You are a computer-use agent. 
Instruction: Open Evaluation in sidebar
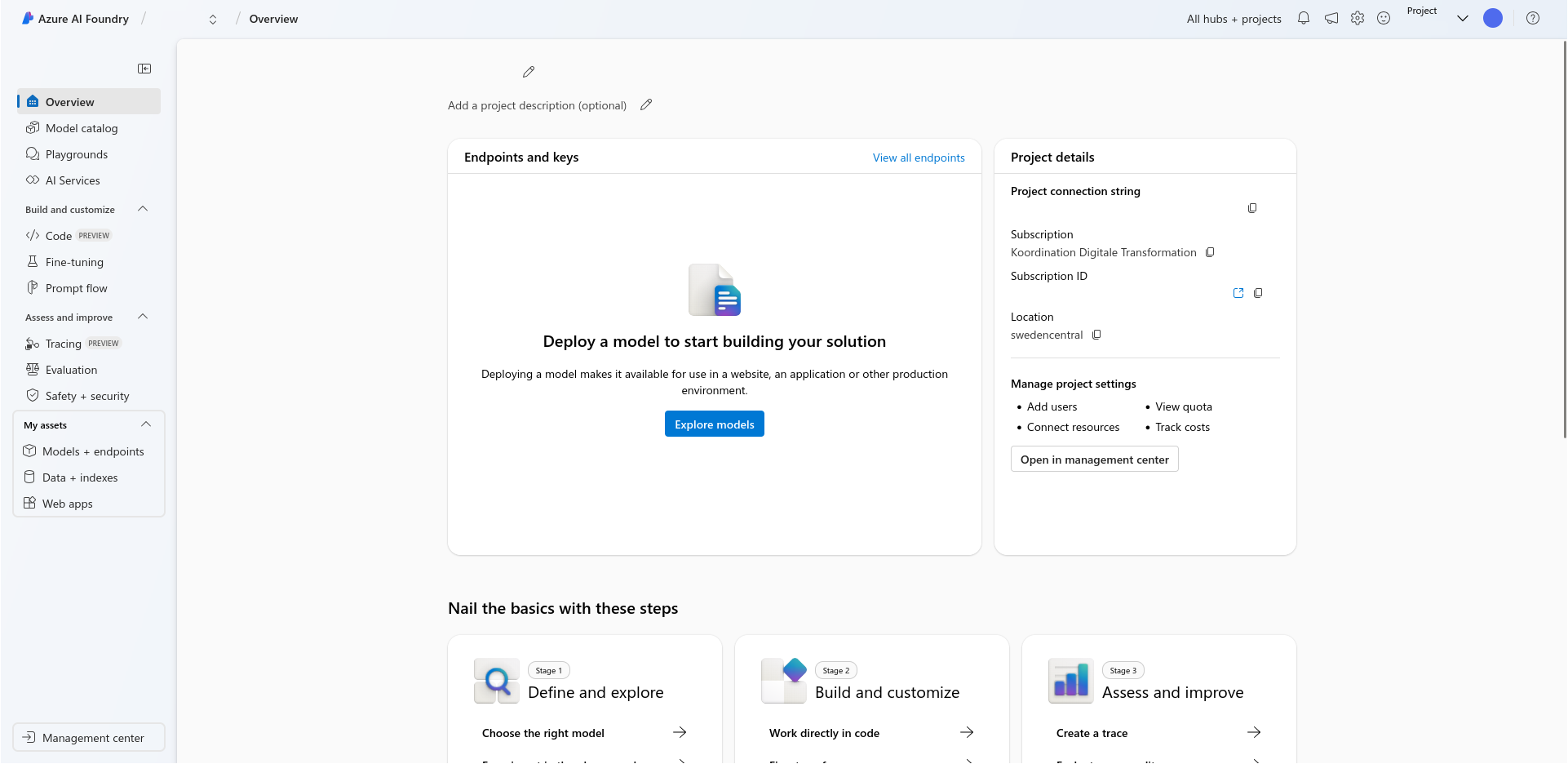[x=89, y=370]
